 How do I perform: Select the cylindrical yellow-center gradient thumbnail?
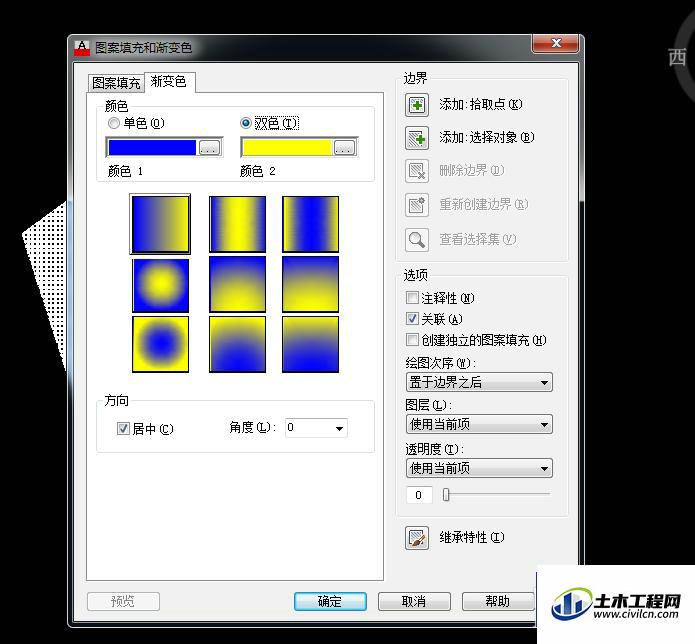coord(238,224)
